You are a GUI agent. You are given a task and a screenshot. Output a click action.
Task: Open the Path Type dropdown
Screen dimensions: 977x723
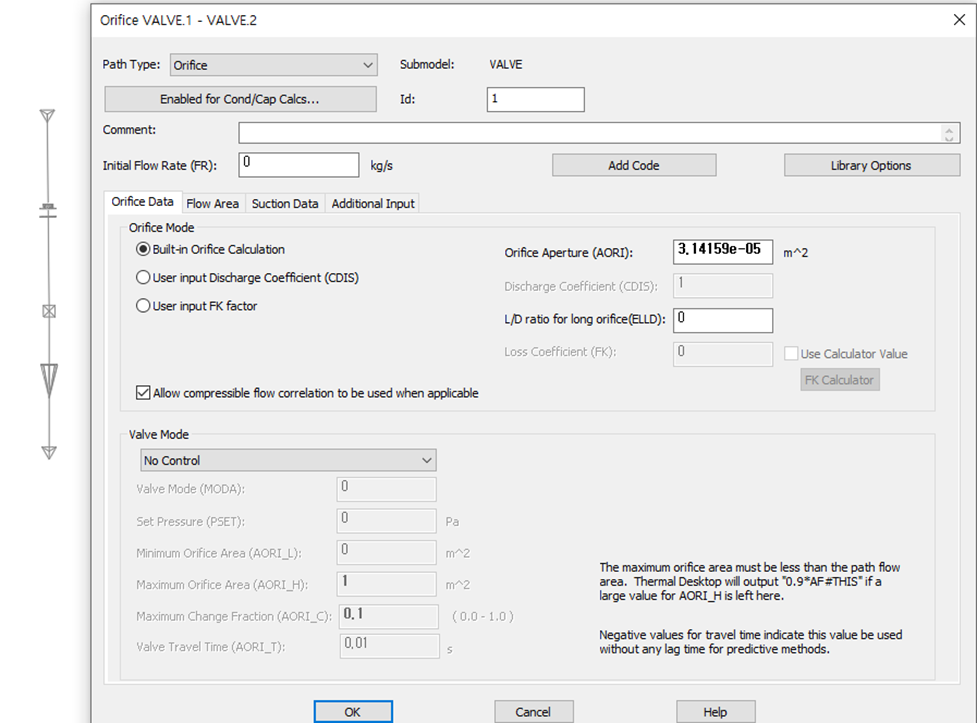[274, 65]
